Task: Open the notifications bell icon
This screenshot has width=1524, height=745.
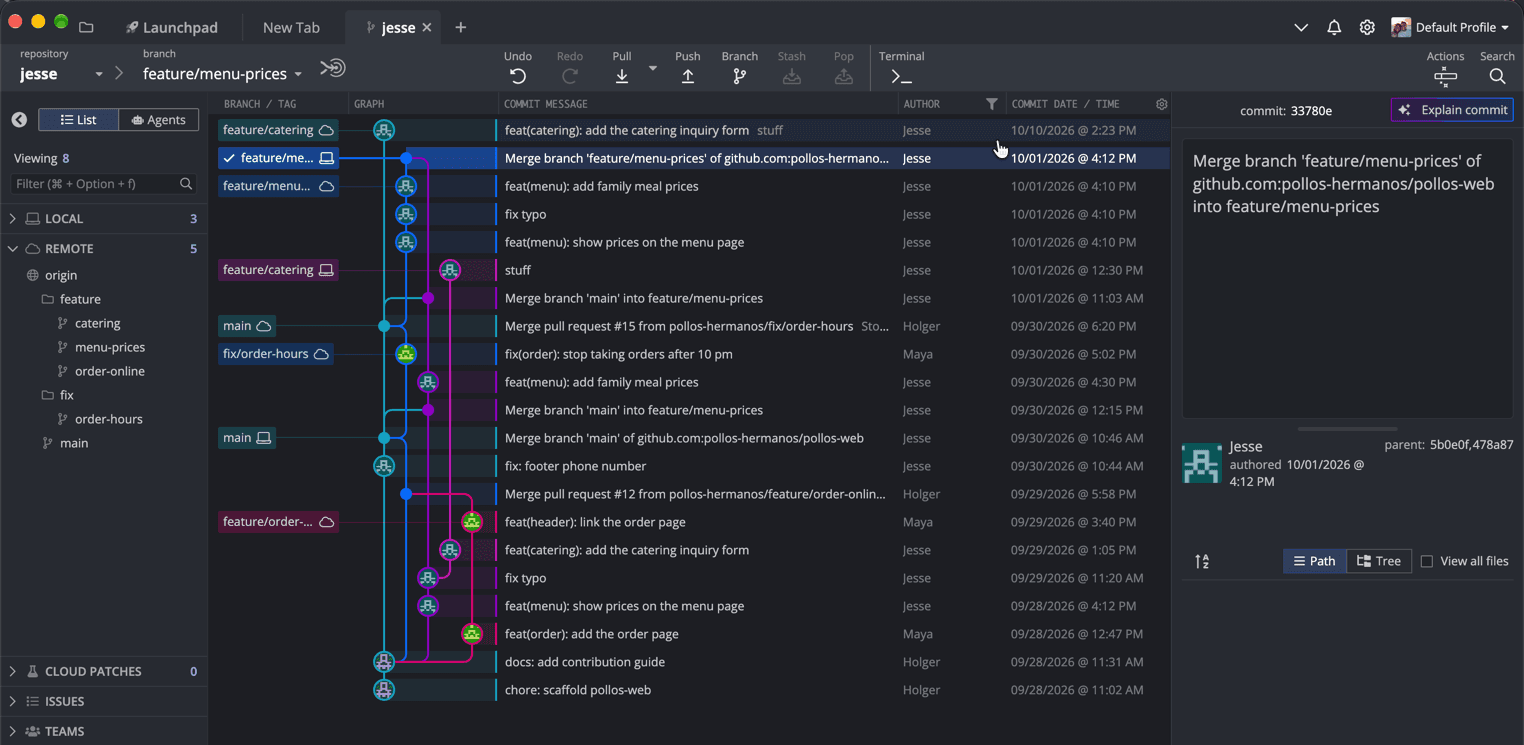Action: pyautogui.click(x=1334, y=27)
